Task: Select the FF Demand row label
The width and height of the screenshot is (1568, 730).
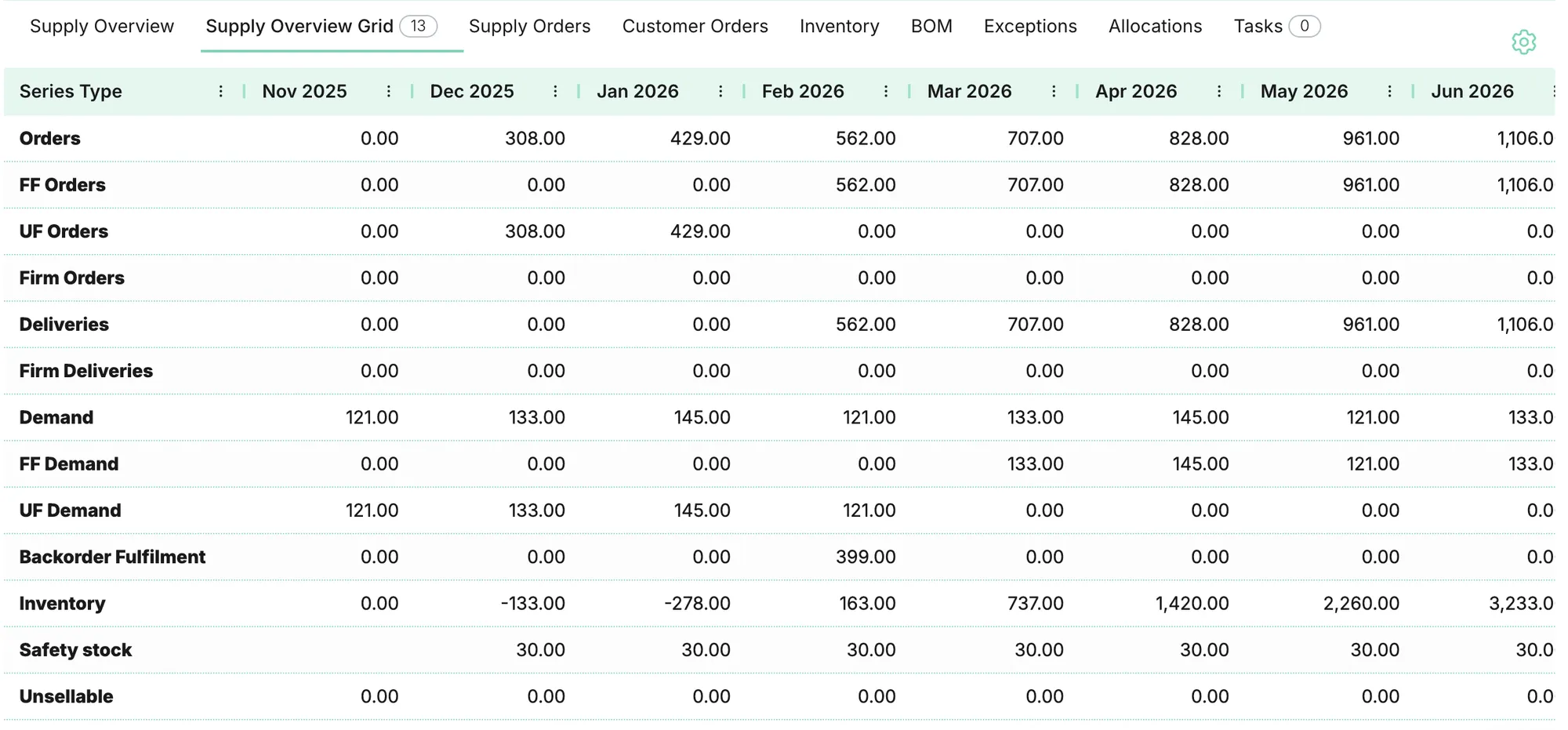Action: coord(69,464)
